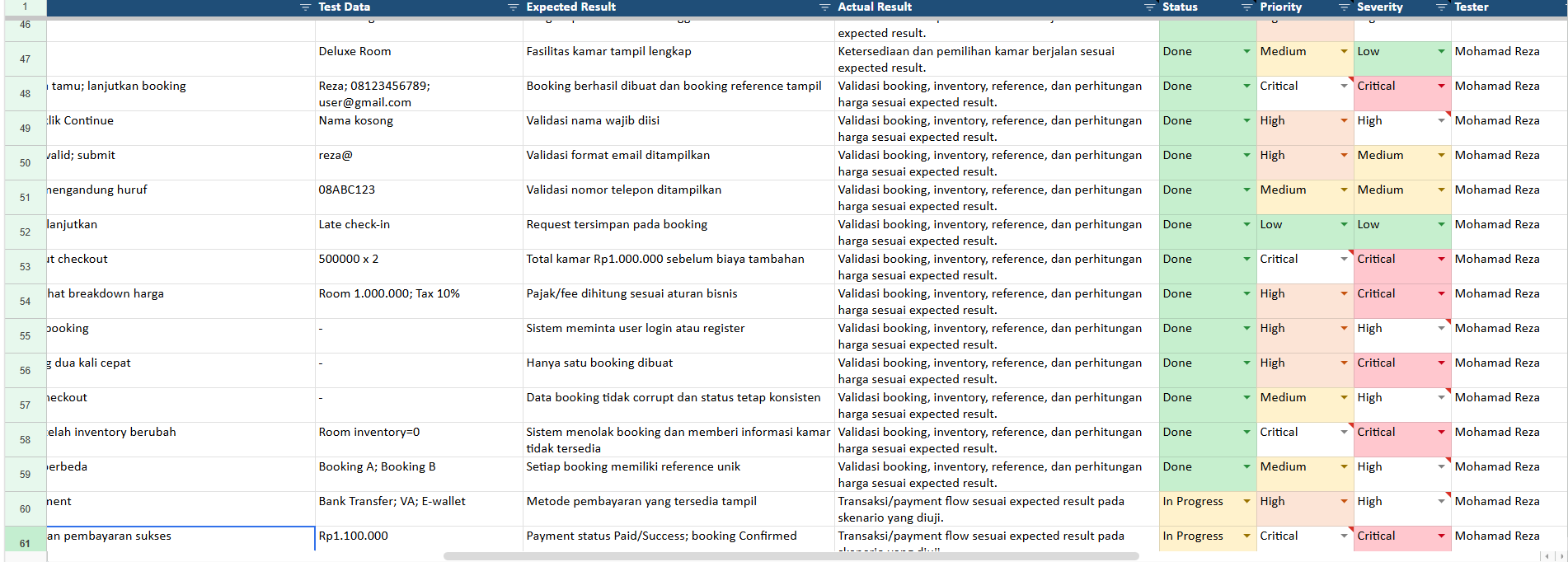Image resolution: width=1568 pixels, height=562 pixels.
Task: Click the scroll-left arrow at sheet bottom
Action: coord(1547,556)
